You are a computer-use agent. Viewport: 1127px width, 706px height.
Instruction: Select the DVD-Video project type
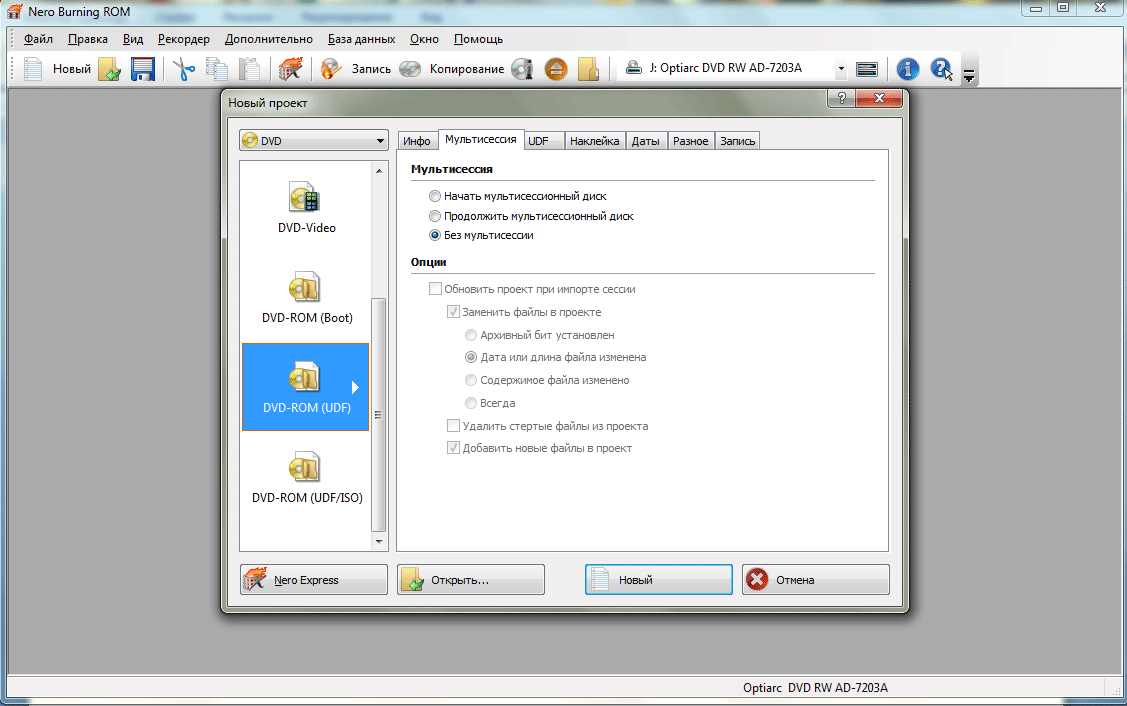(306, 208)
